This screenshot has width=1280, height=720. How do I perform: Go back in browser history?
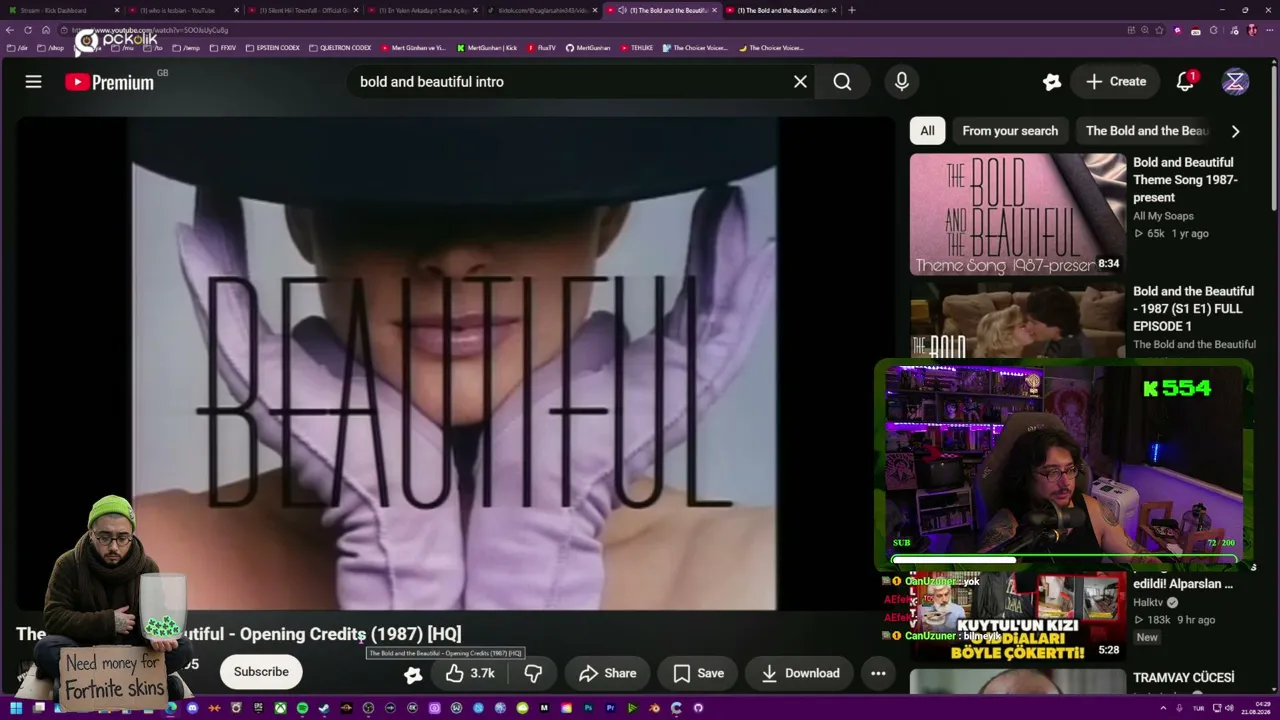[x=11, y=30]
